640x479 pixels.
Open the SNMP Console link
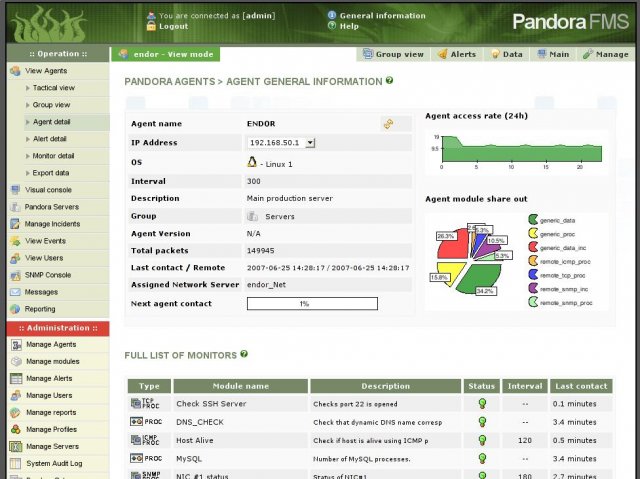pos(48,275)
